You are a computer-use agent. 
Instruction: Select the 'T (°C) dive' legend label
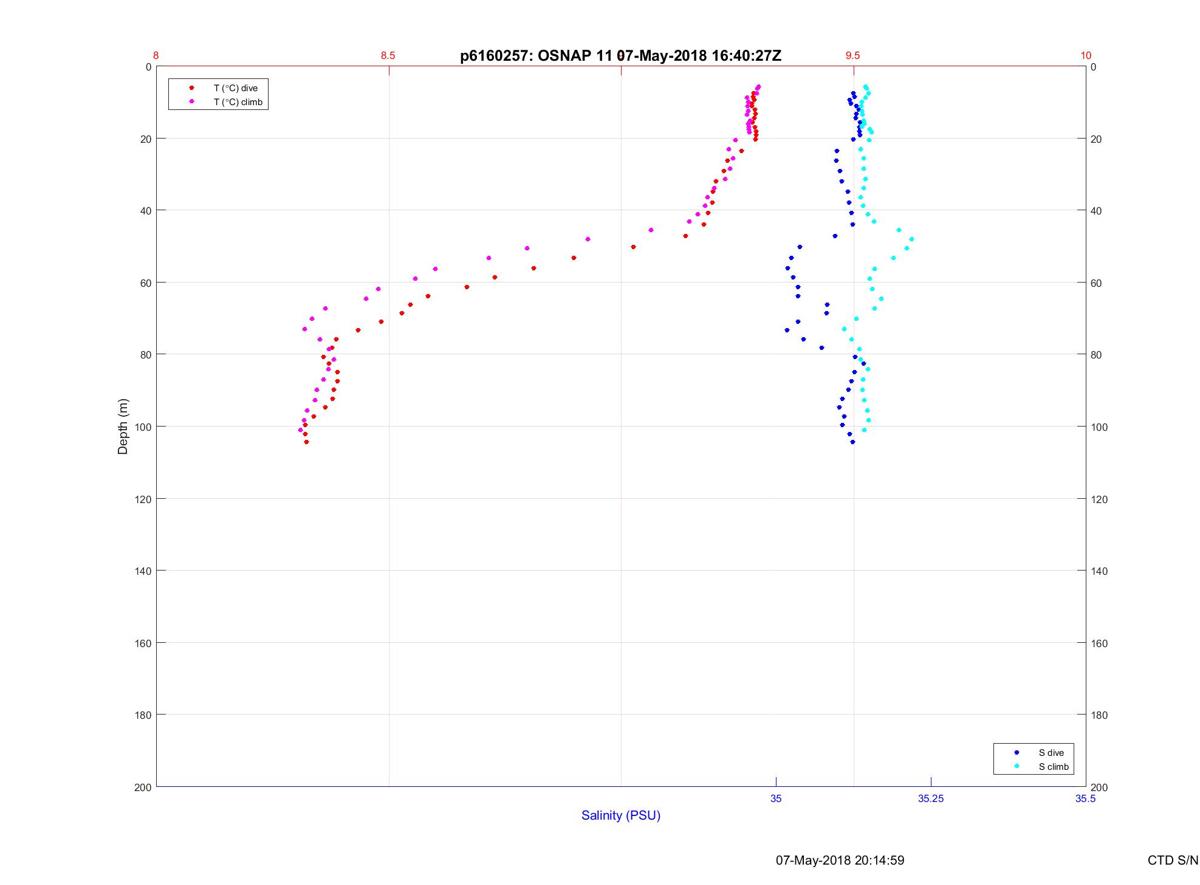235,88
